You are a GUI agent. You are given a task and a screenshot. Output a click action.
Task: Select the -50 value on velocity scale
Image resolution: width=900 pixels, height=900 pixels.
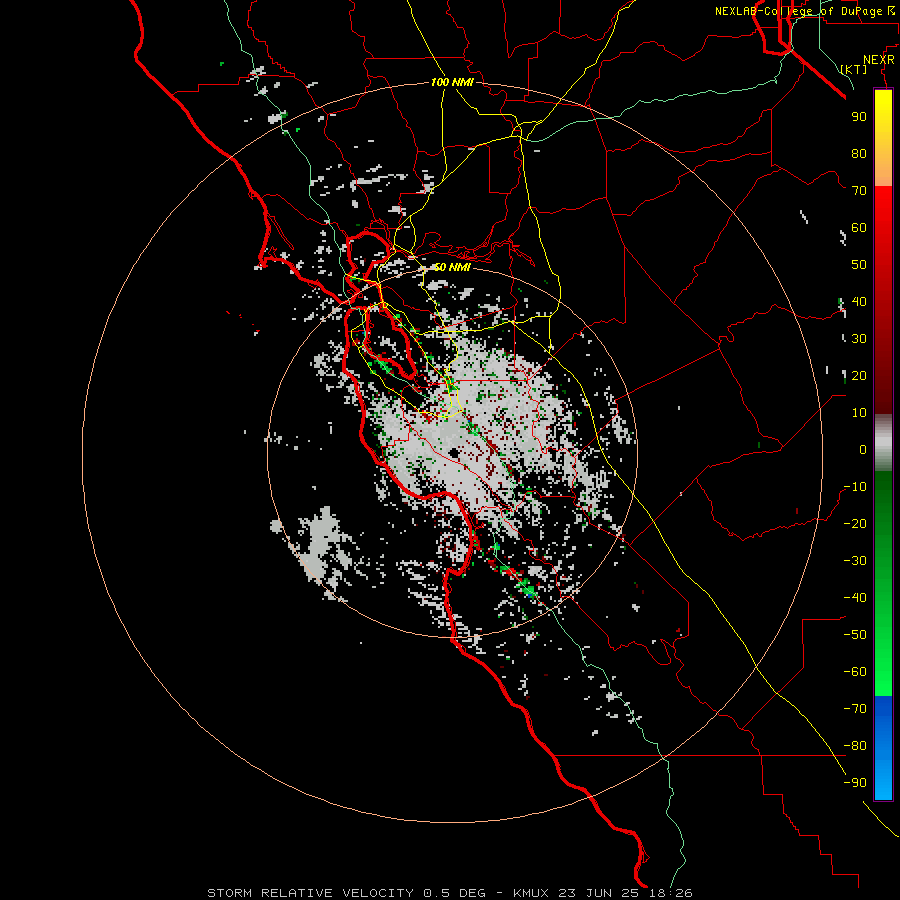point(855,635)
